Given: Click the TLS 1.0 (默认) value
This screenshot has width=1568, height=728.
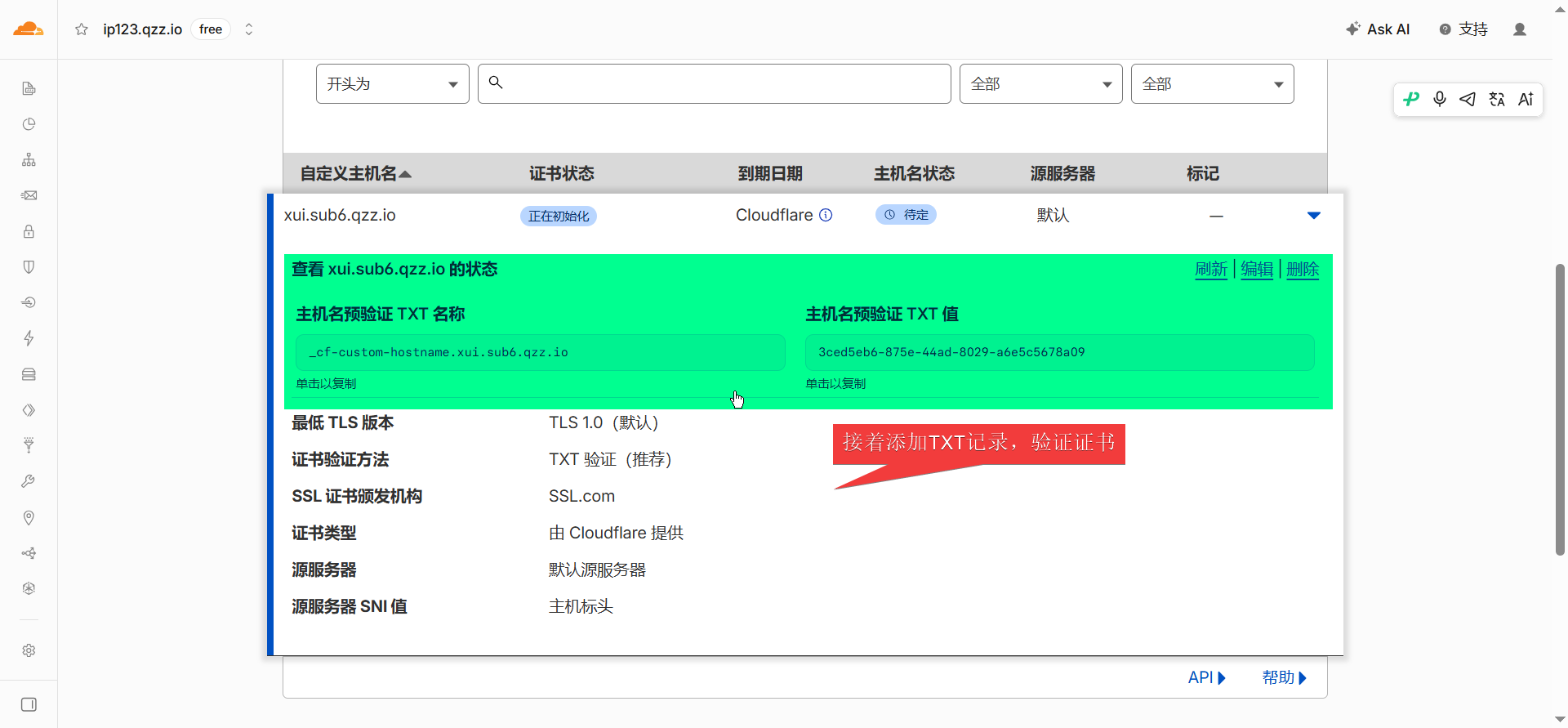Looking at the screenshot, I should (x=604, y=422).
